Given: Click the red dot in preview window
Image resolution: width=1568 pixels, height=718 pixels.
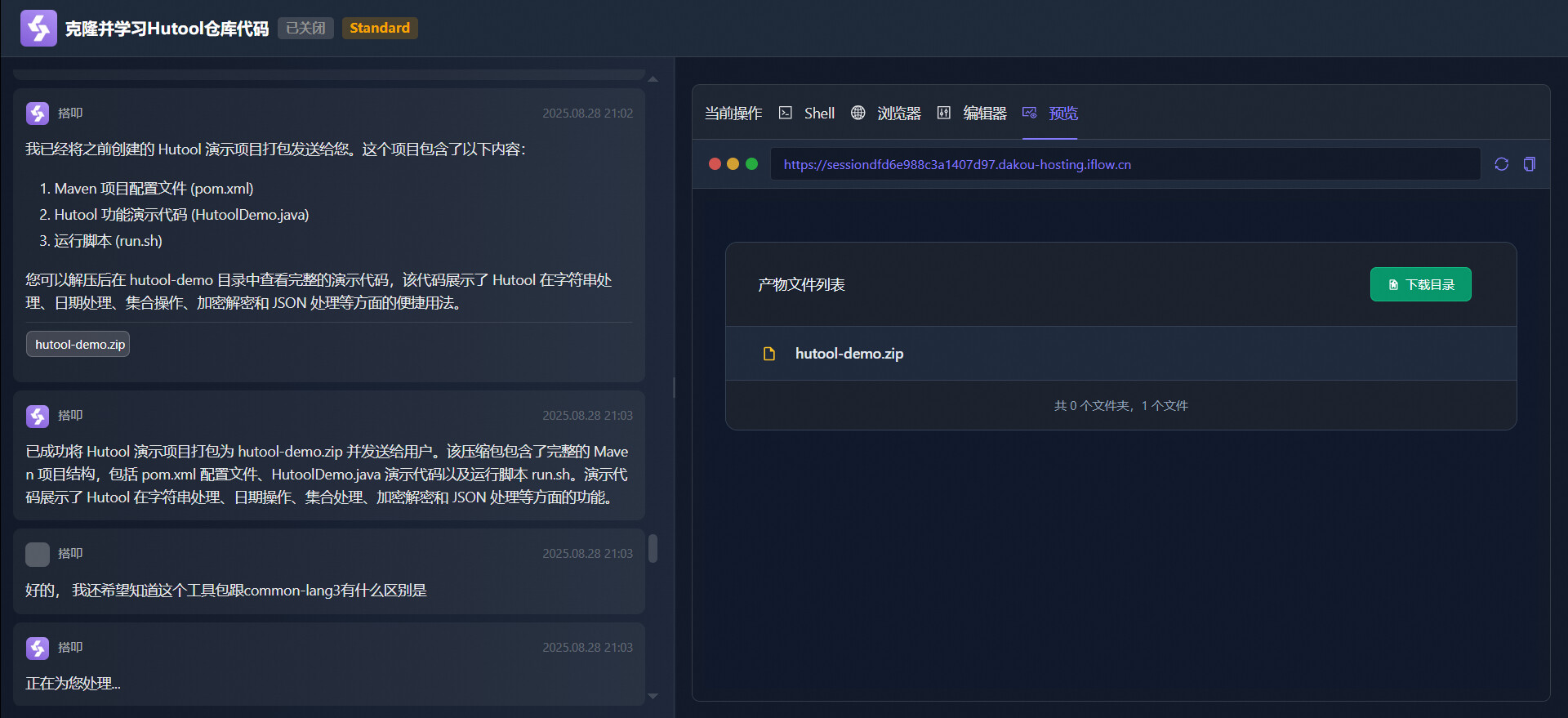Looking at the screenshot, I should 715,164.
